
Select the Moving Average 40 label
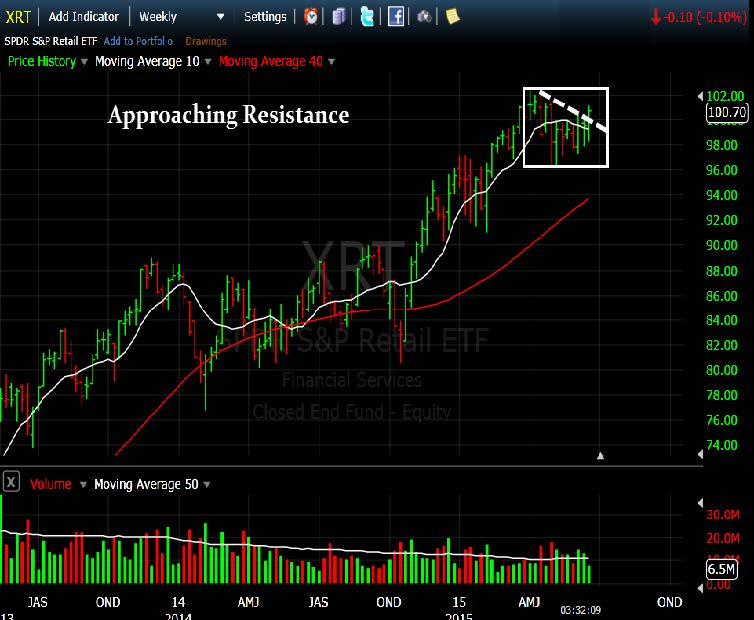271,62
